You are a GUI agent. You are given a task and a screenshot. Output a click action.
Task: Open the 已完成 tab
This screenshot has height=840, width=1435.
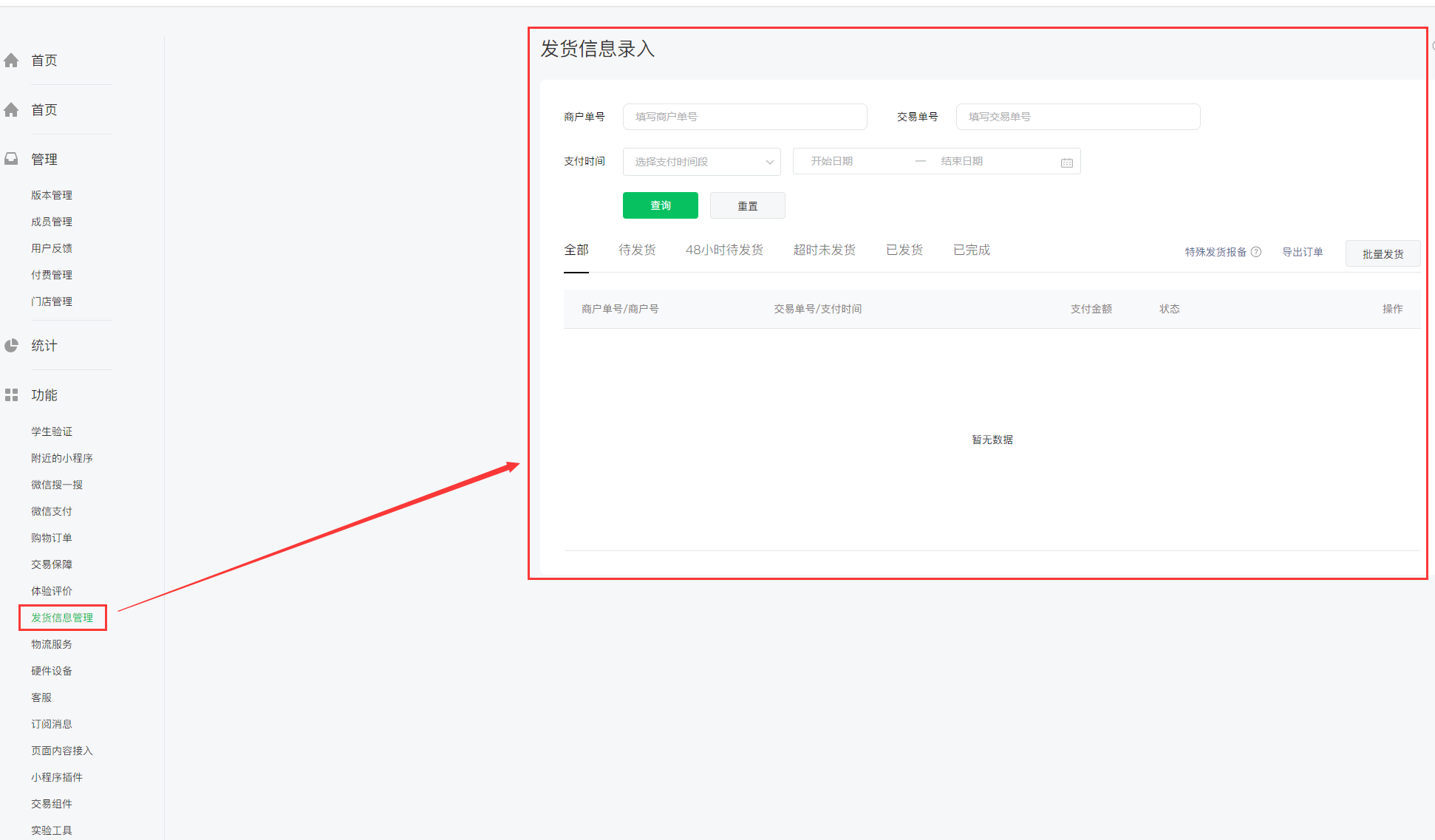click(971, 250)
